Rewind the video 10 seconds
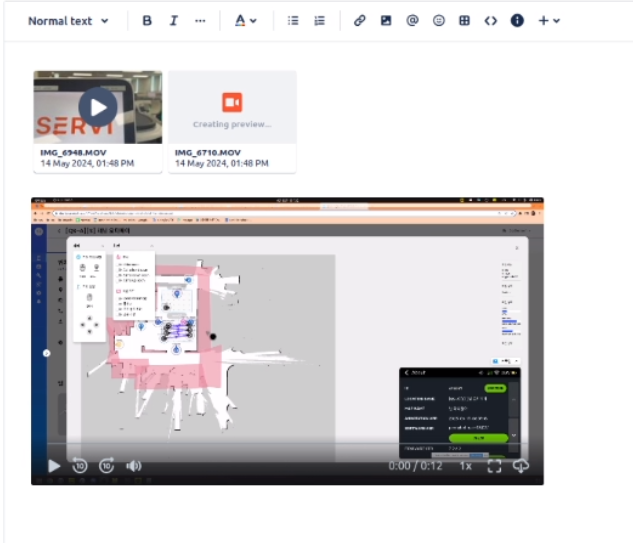633x543 pixels. (x=80, y=466)
